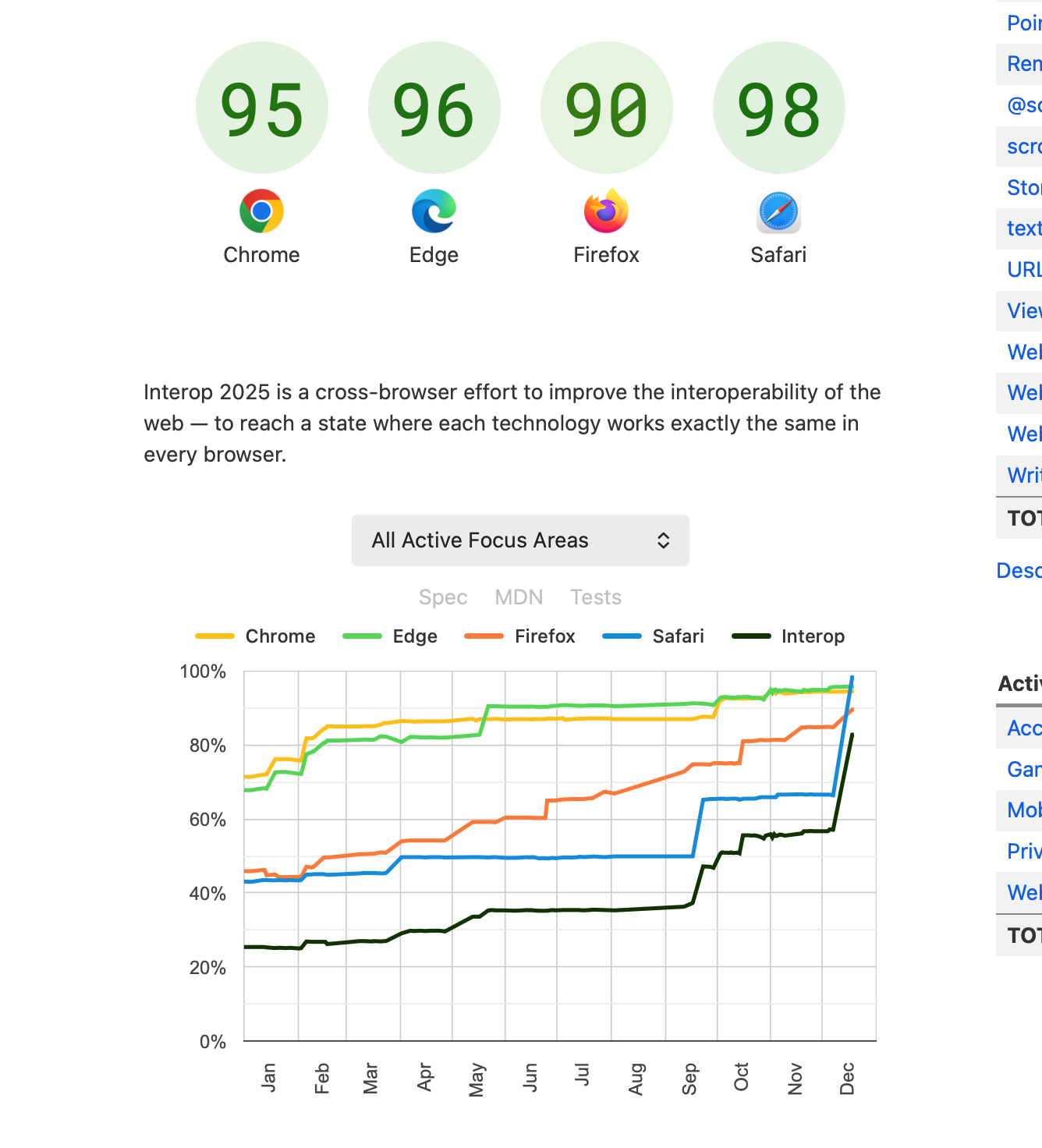Click the Safari compass logo icon

pyautogui.click(x=778, y=211)
